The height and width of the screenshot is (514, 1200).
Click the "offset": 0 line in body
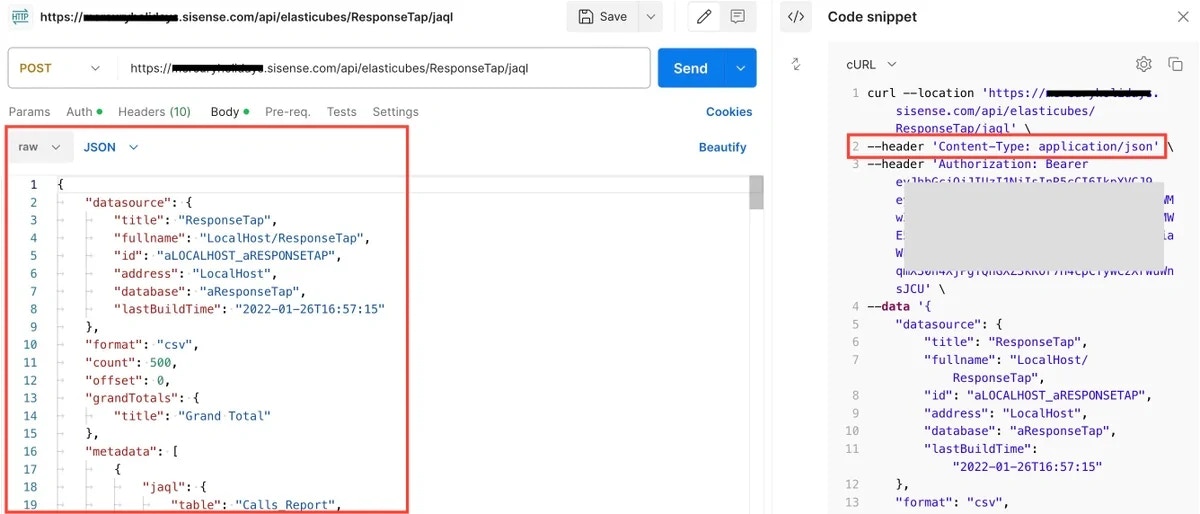(128, 380)
